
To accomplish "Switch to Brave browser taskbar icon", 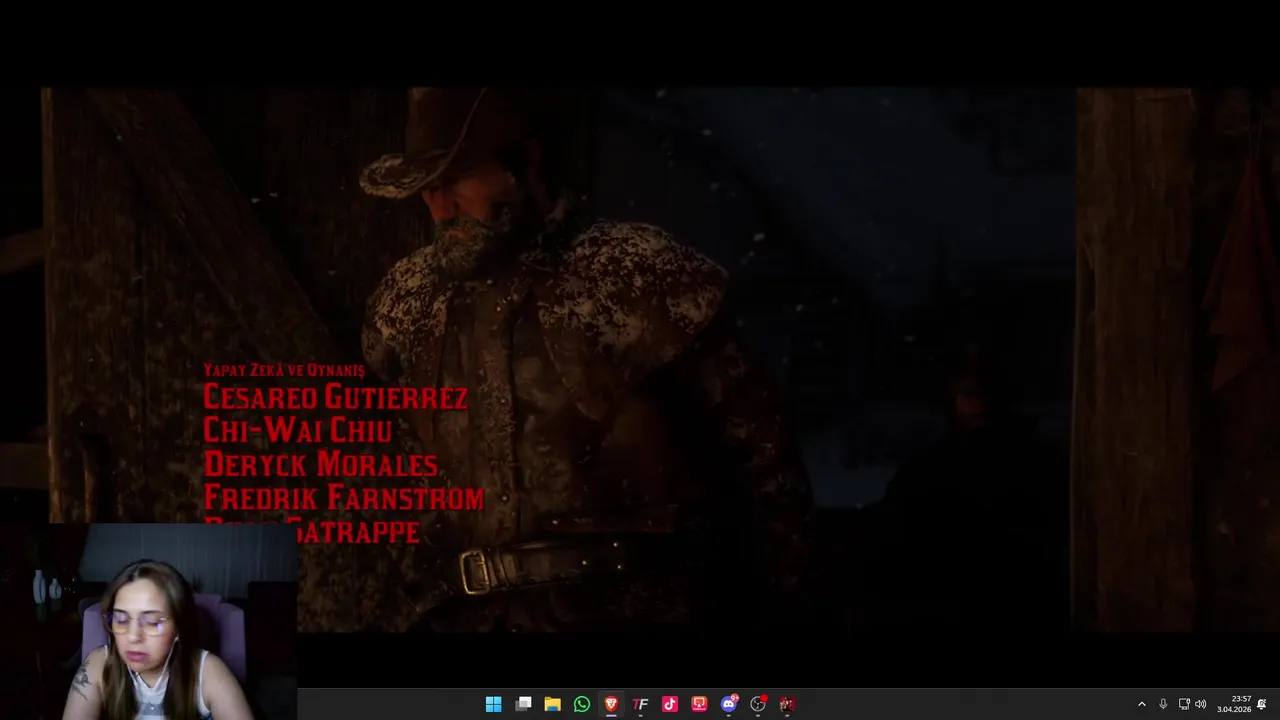I will point(611,704).
